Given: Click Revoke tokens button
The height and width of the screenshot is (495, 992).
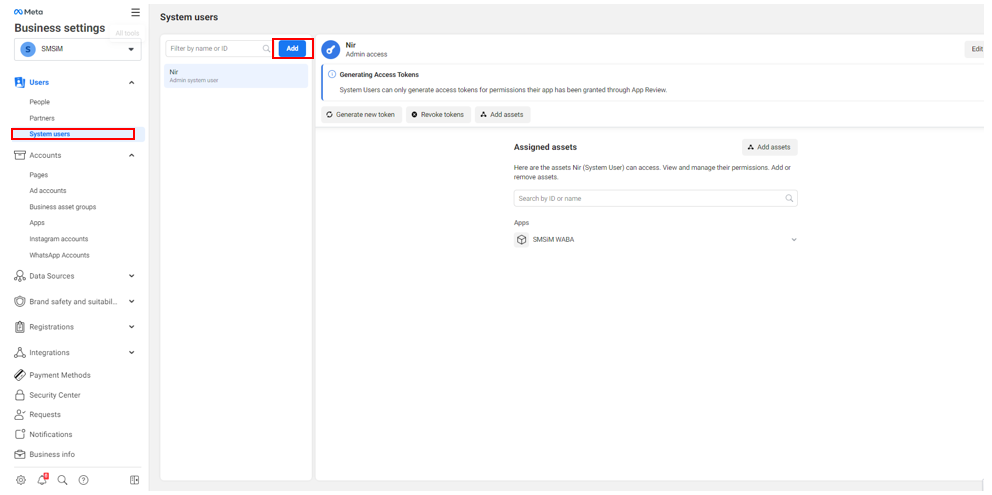Looking at the screenshot, I should [438, 115].
